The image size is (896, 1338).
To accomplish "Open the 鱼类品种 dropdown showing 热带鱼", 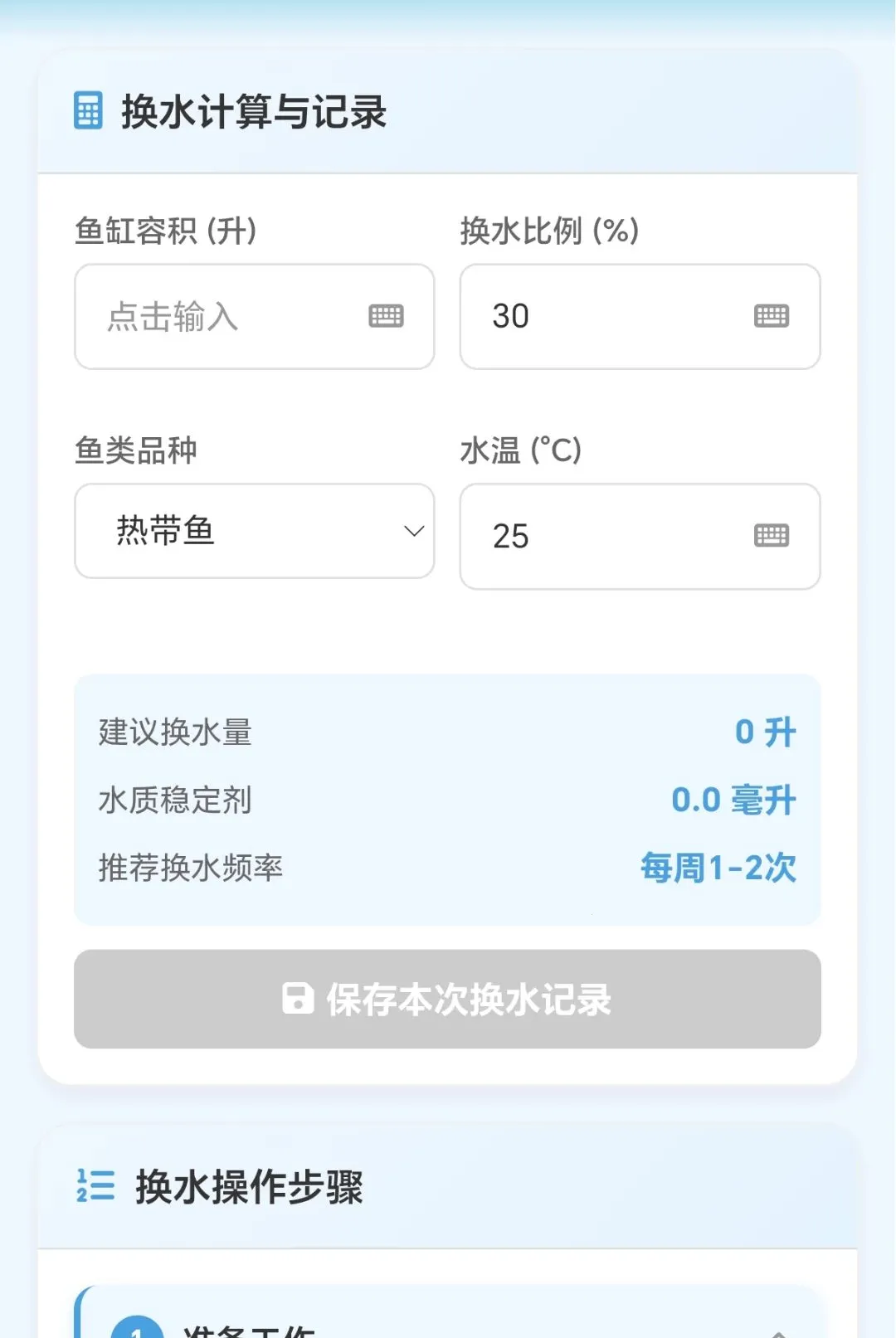I will tap(255, 531).
